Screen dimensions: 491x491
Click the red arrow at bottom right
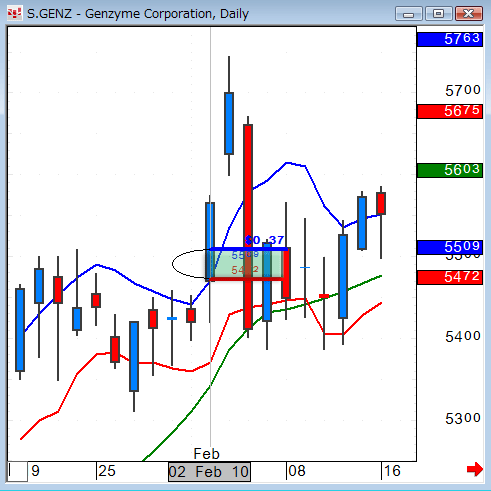[475, 469]
